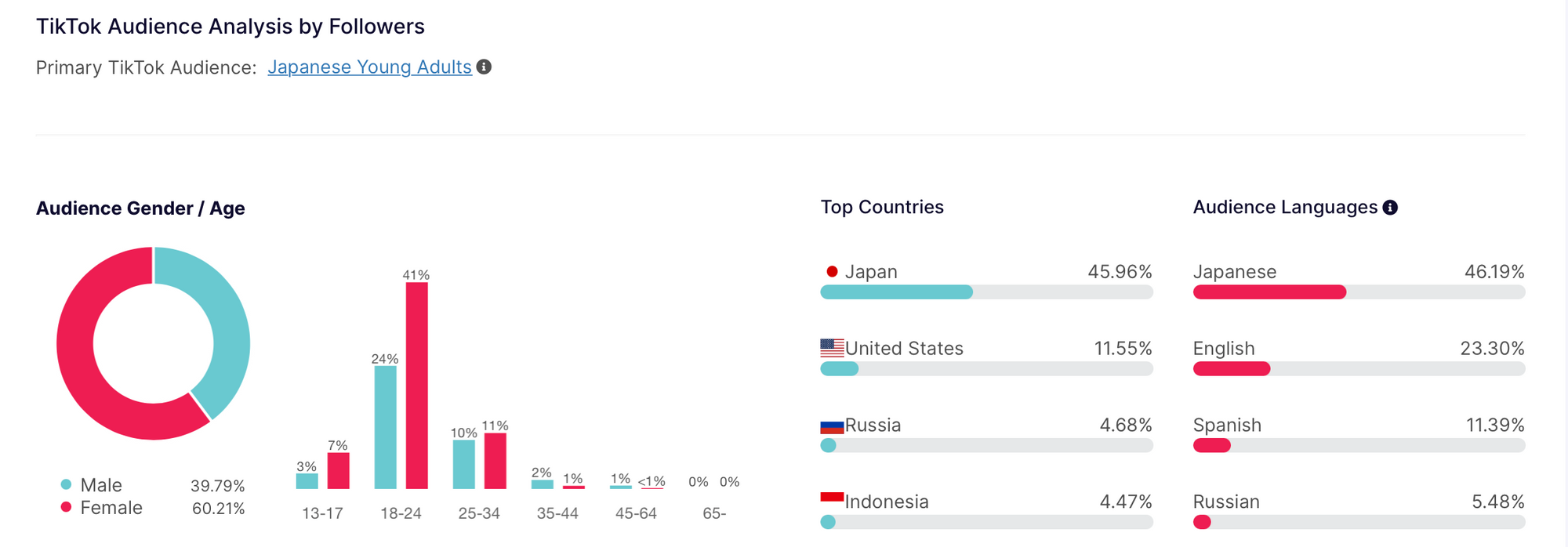Click the 41% female 18-24 bar

tap(416, 386)
